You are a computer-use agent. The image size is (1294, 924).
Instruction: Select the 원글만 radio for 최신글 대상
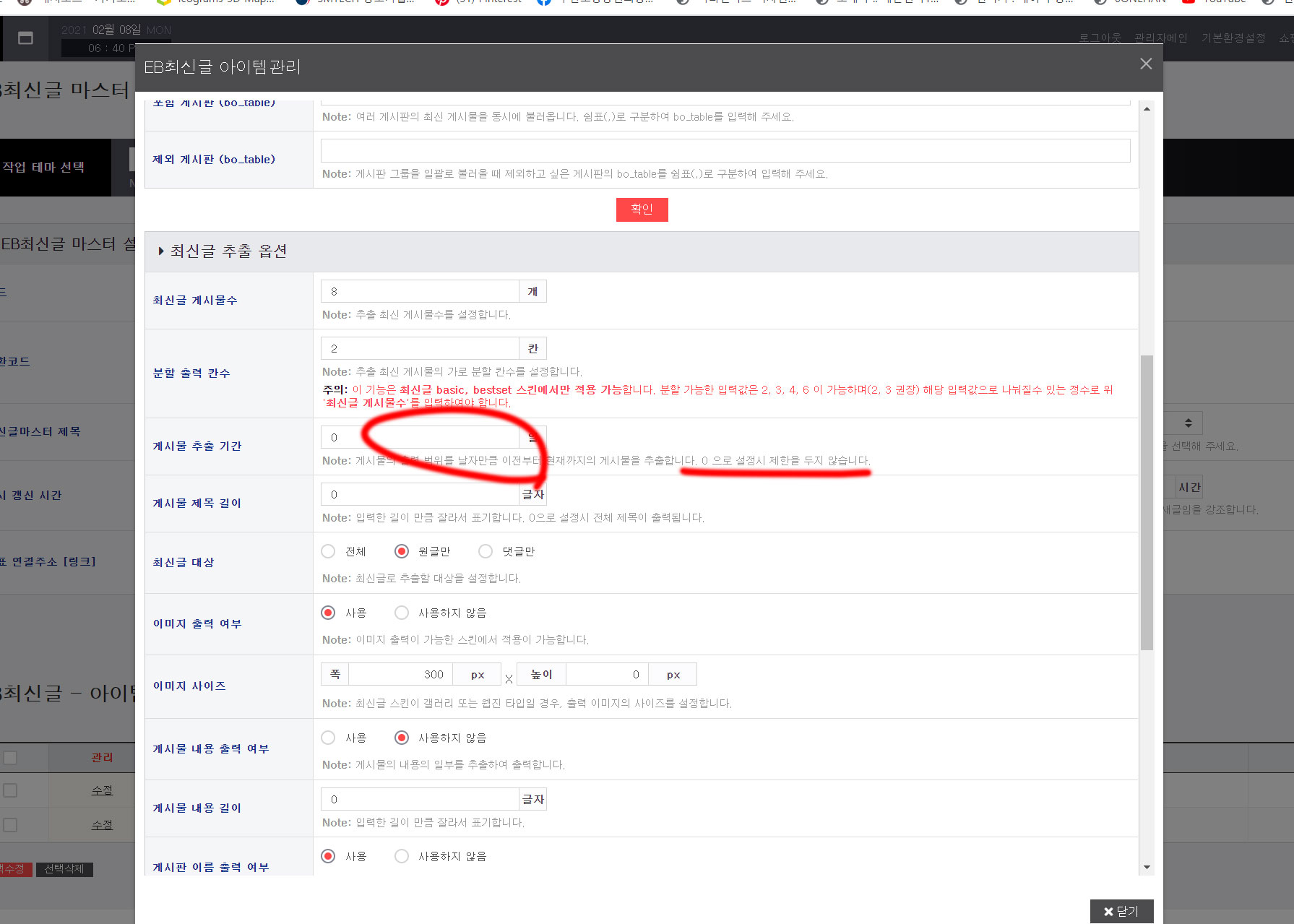[402, 551]
